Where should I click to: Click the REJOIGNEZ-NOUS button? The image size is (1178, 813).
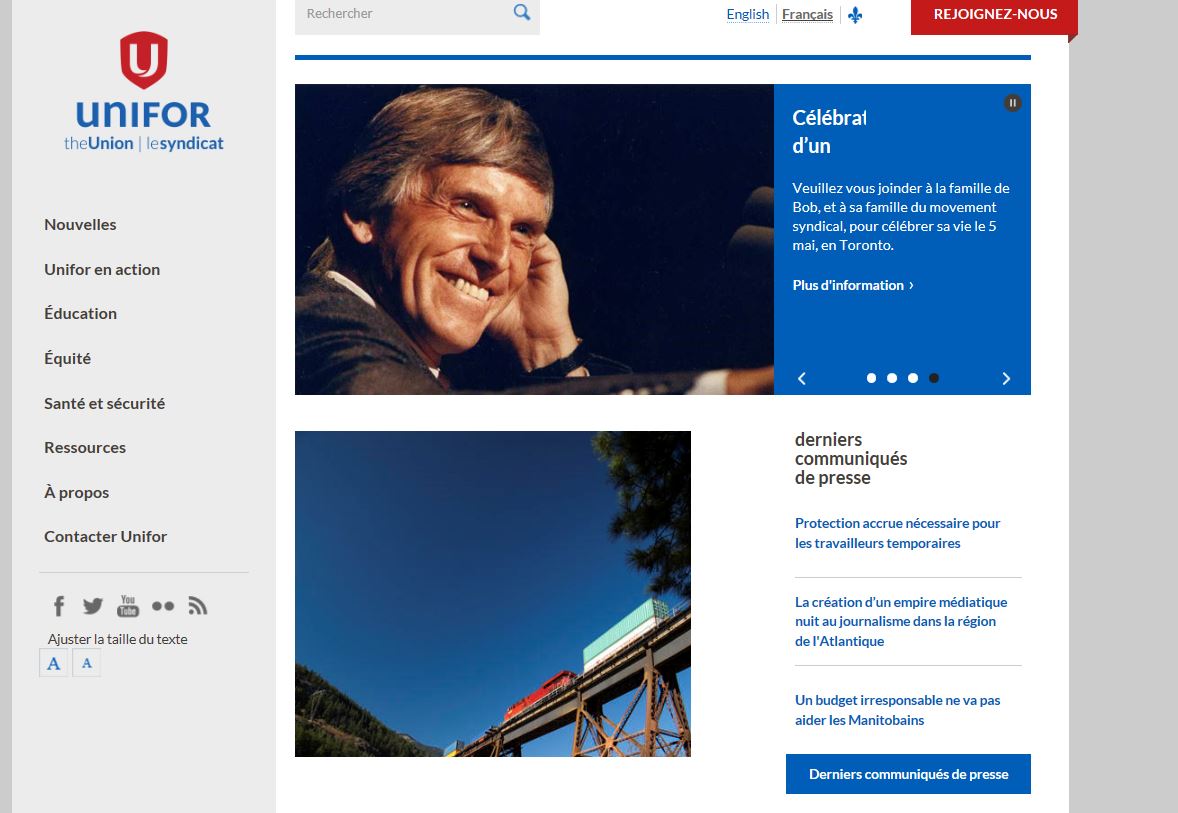995,14
